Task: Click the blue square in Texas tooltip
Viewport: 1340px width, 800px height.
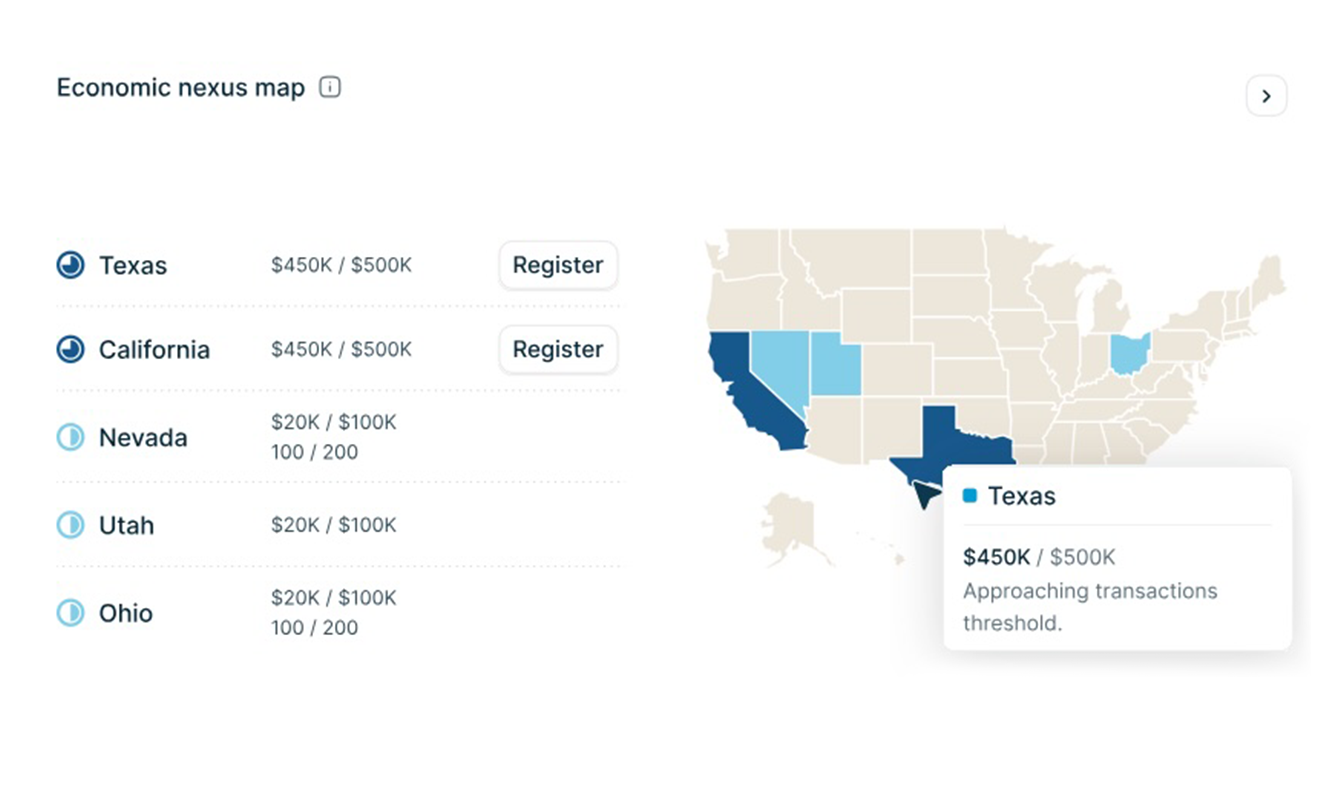Action: tap(969, 495)
